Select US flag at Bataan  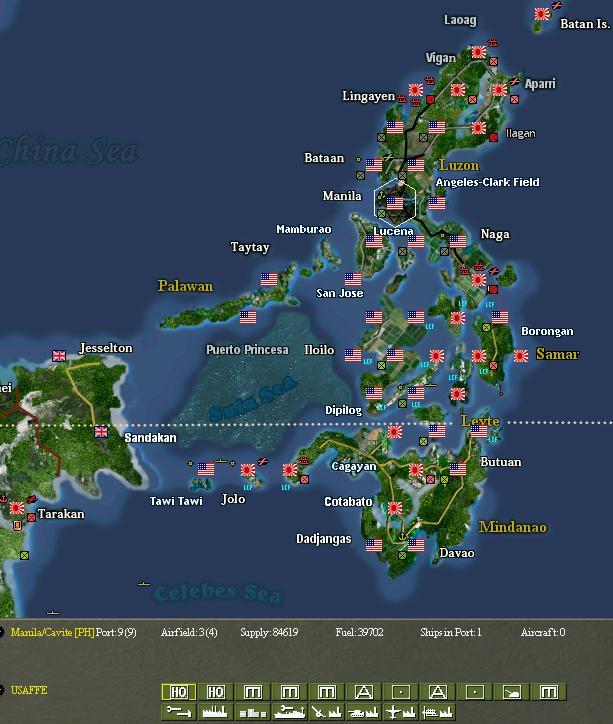(374, 165)
